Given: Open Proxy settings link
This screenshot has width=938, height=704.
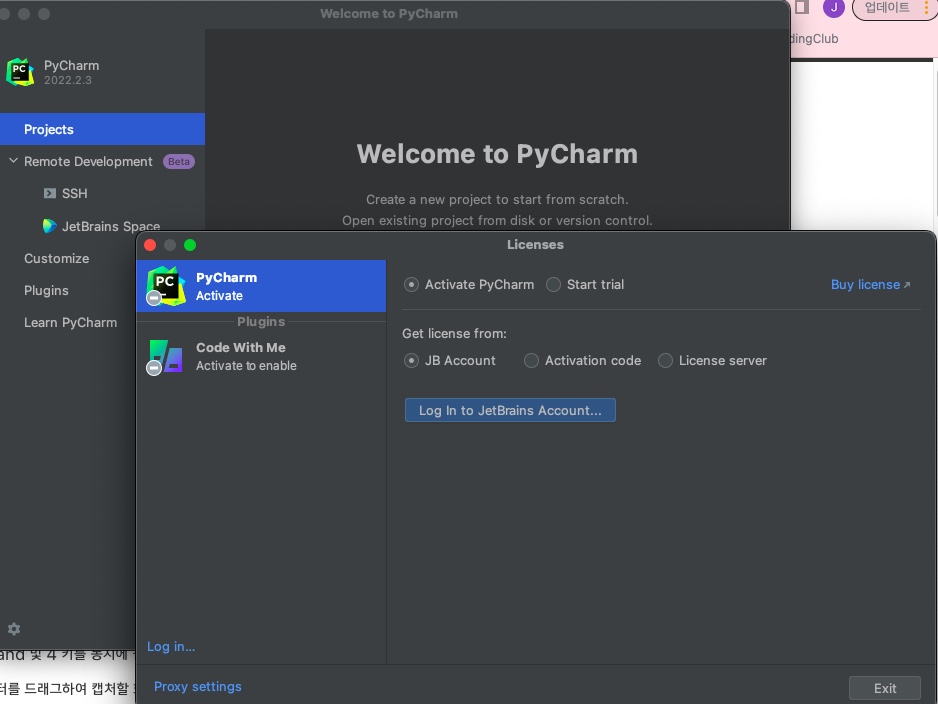Looking at the screenshot, I should tap(198, 687).
